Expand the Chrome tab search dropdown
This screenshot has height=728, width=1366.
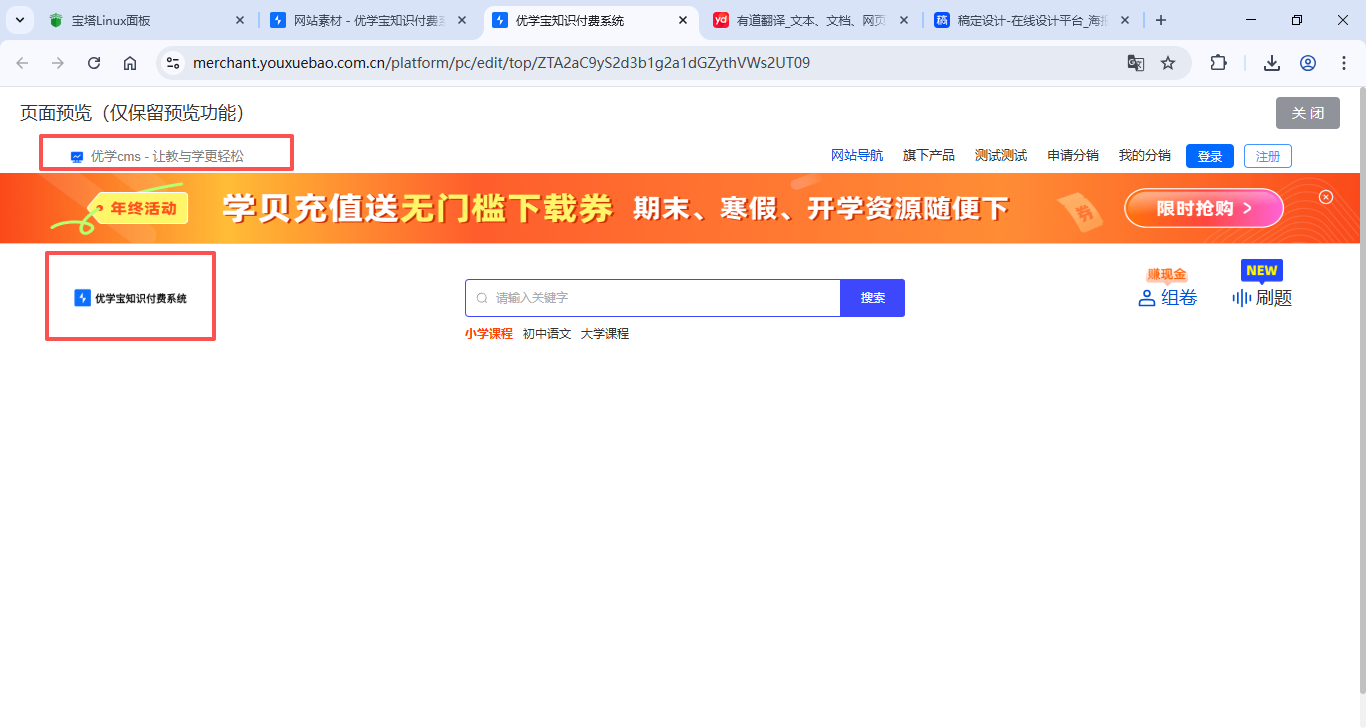[x=20, y=20]
